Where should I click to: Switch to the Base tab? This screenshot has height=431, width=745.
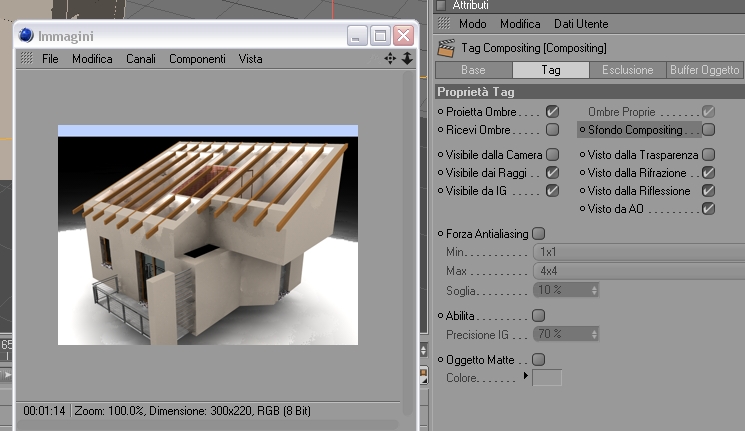coord(474,70)
